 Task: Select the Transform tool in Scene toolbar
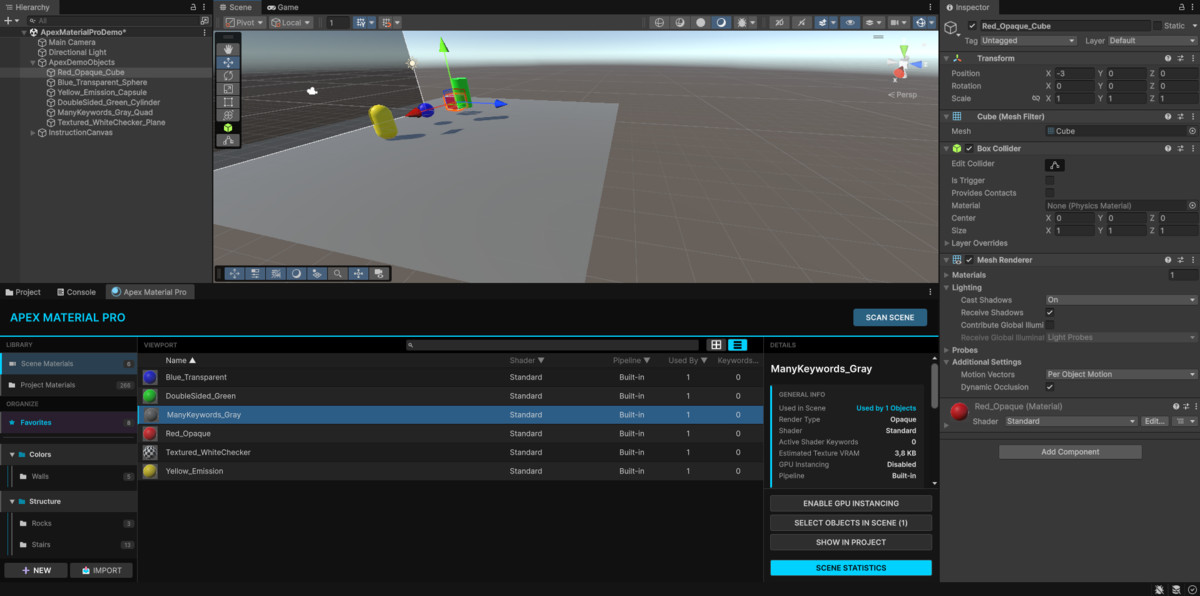click(228, 114)
